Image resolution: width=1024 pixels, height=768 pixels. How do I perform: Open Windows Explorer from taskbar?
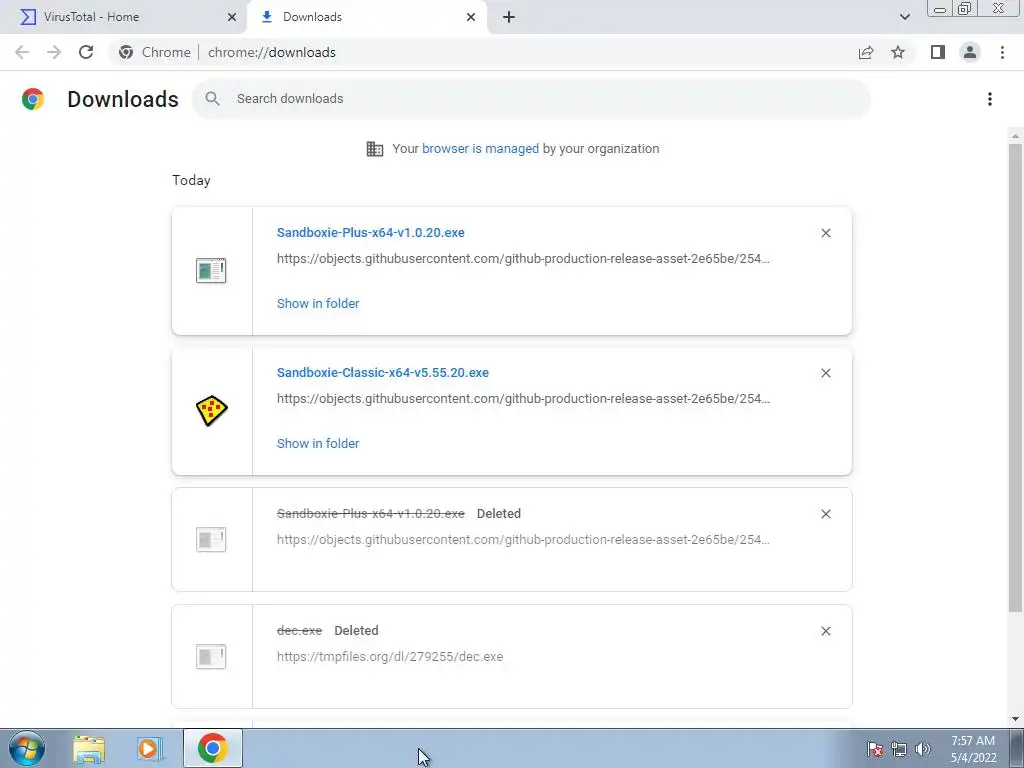tap(88, 748)
